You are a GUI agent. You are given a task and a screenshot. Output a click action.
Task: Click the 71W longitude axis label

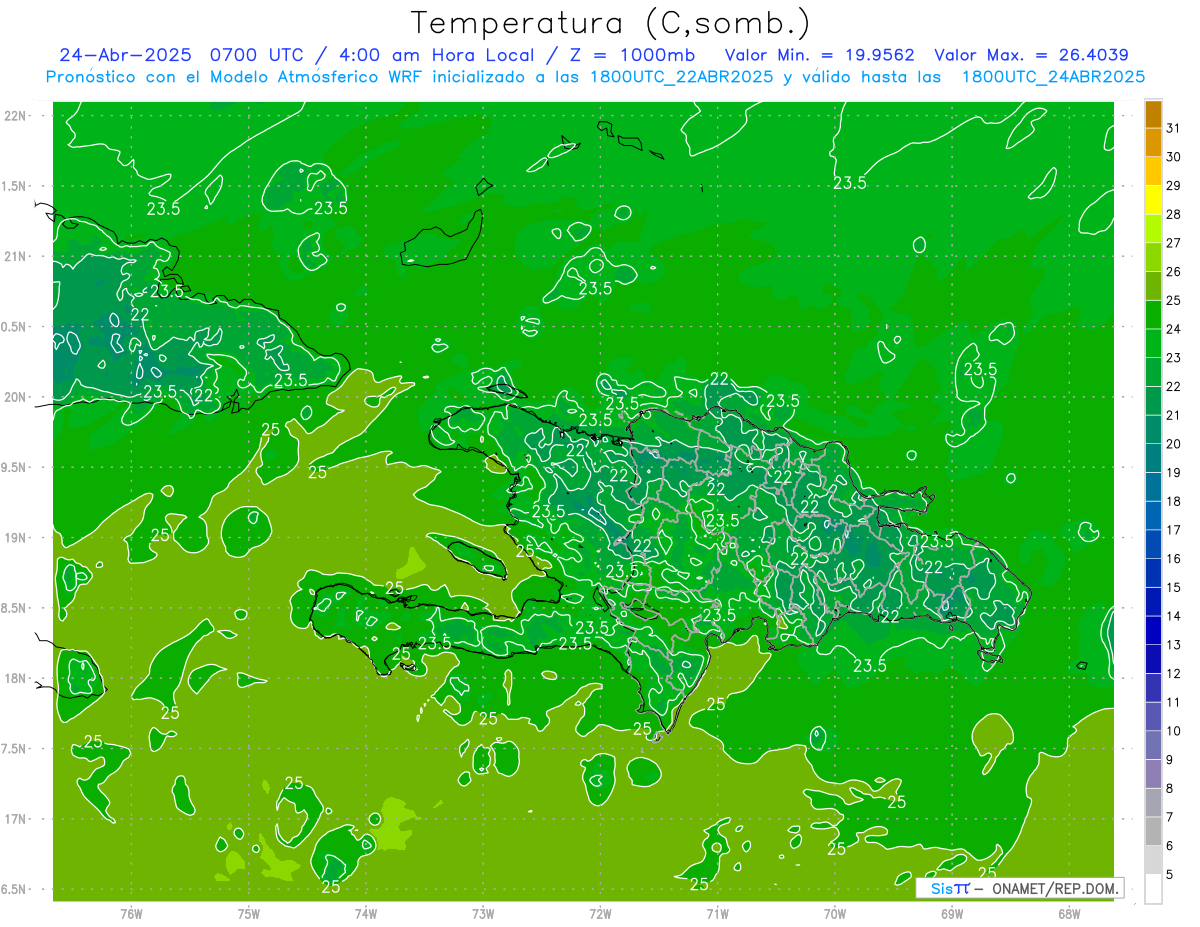click(x=717, y=913)
